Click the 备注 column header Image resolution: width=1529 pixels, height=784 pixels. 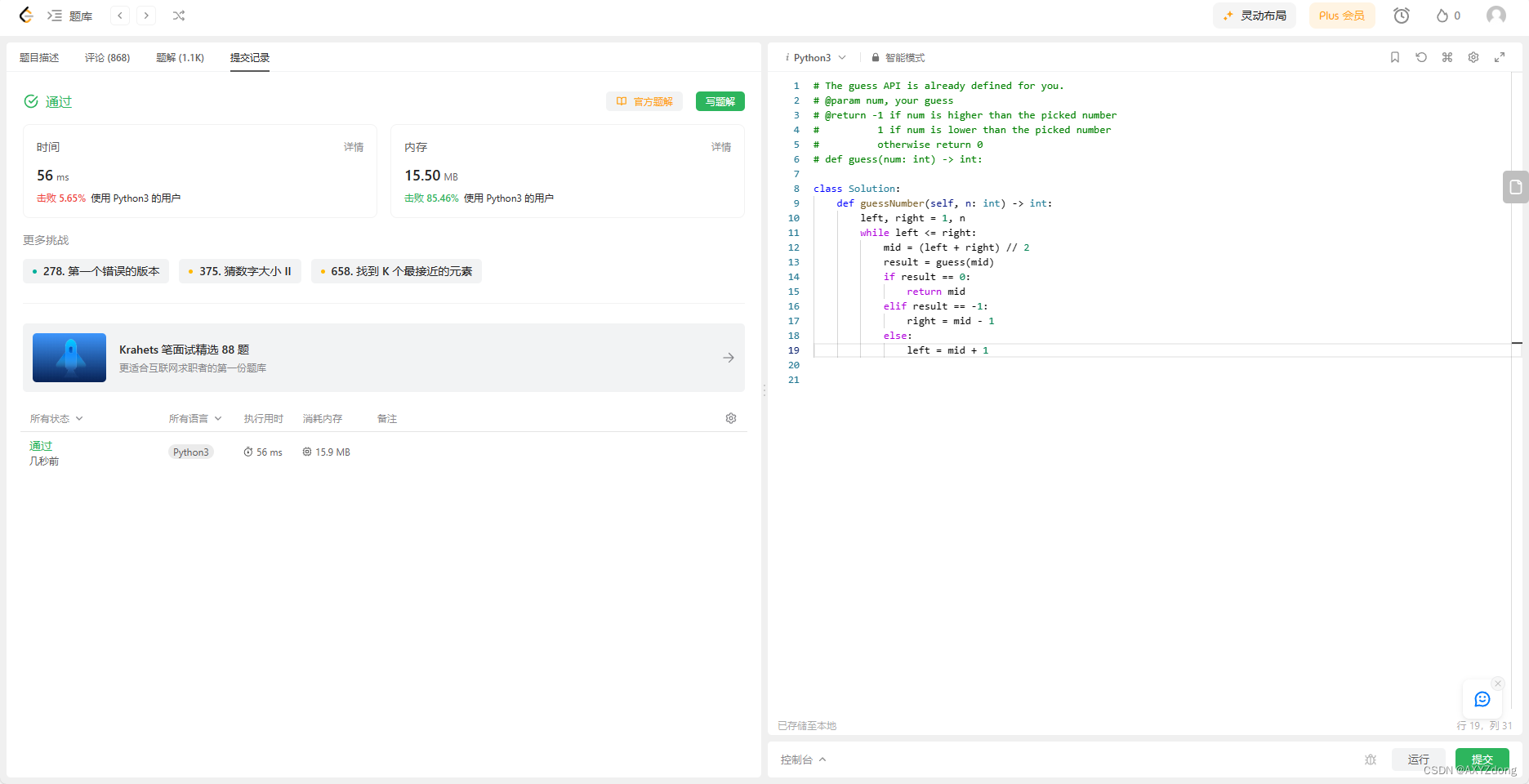point(387,419)
